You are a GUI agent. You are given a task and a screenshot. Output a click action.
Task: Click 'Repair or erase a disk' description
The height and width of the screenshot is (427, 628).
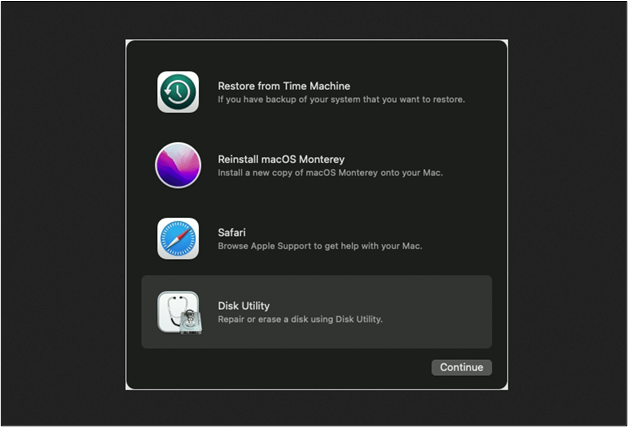pyautogui.click(x=300, y=319)
